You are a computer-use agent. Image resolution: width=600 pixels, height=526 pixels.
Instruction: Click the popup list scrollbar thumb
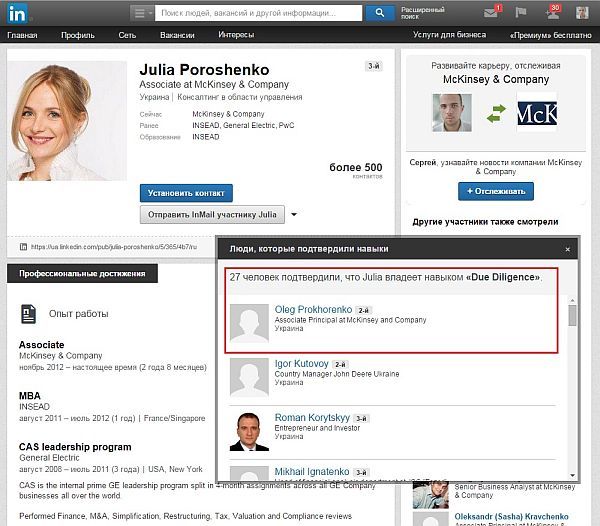click(x=572, y=317)
